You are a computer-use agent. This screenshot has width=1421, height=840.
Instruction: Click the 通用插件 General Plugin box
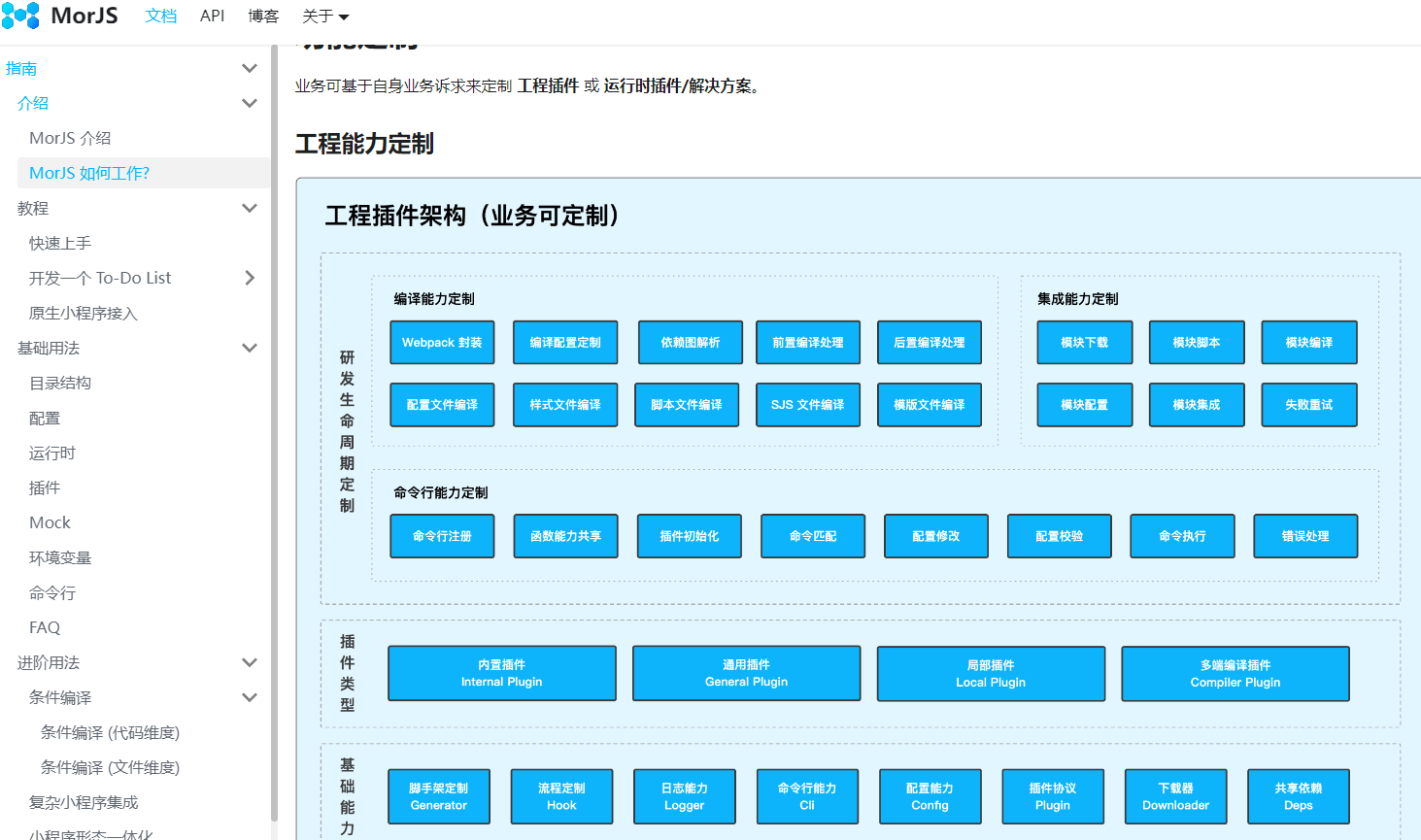(747, 673)
